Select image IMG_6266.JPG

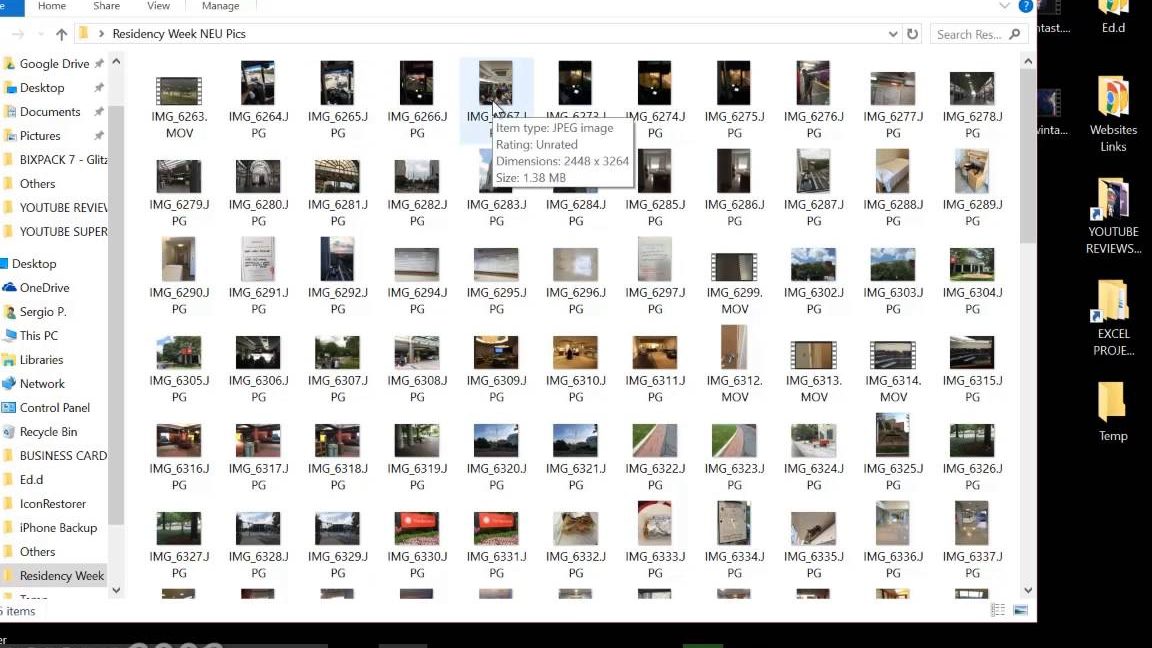tap(417, 101)
